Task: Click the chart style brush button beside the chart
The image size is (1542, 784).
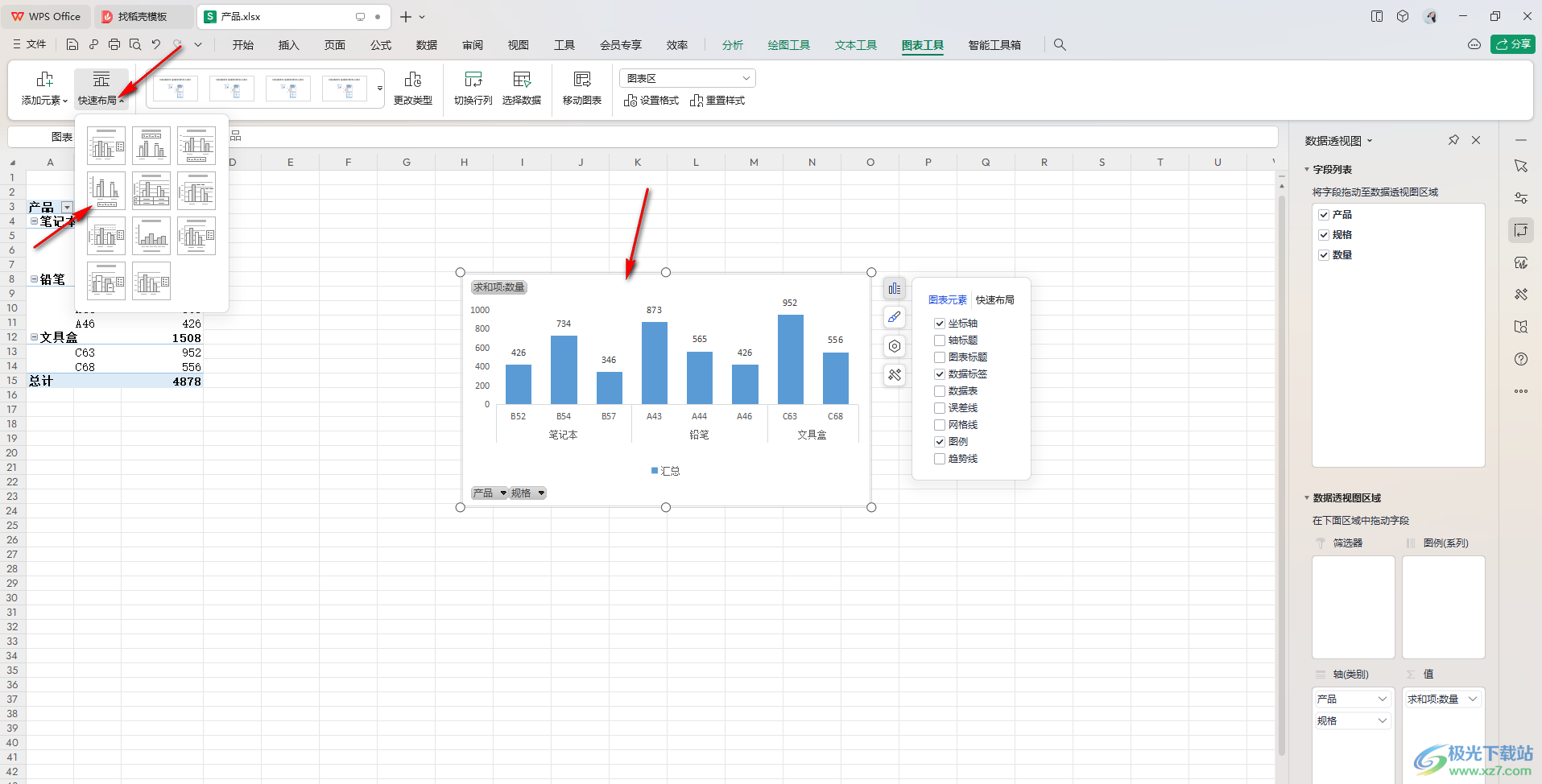Action: 895,317
